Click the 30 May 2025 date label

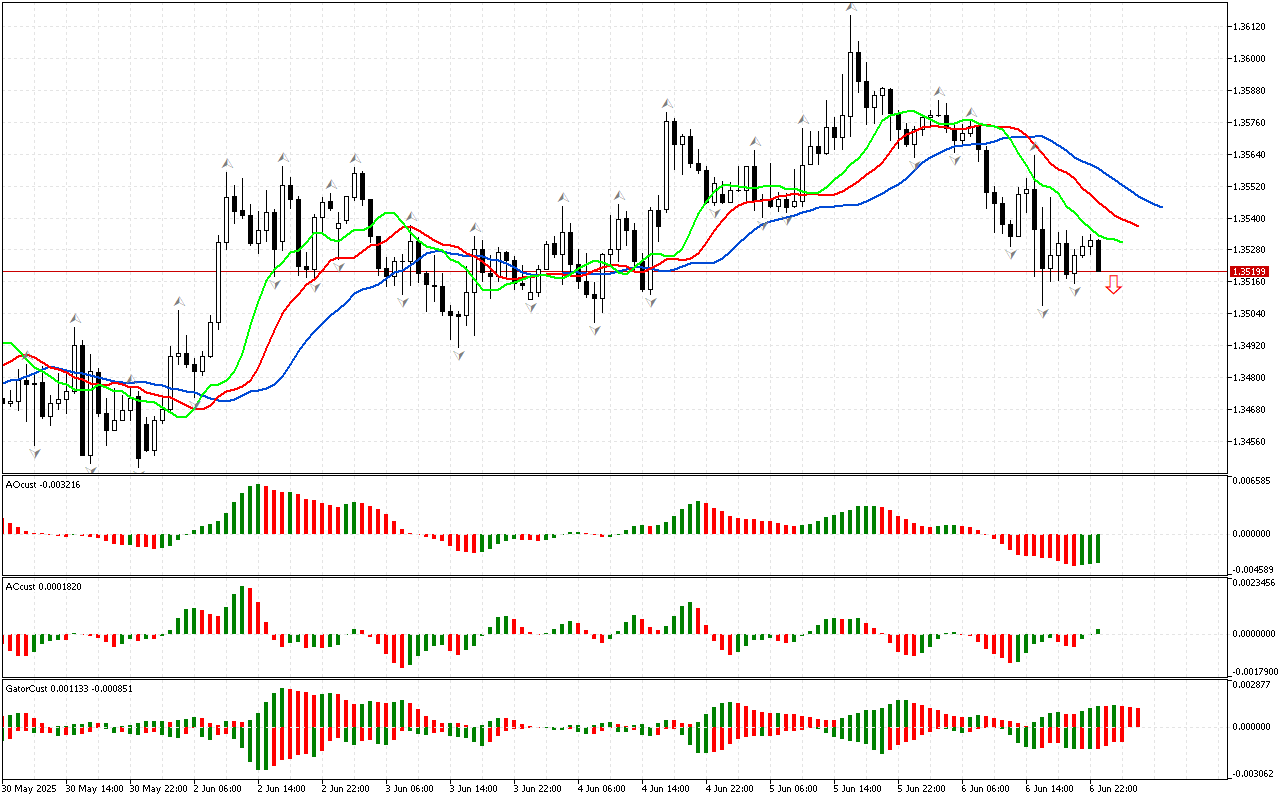pyautogui.click(x=31, y=788)
